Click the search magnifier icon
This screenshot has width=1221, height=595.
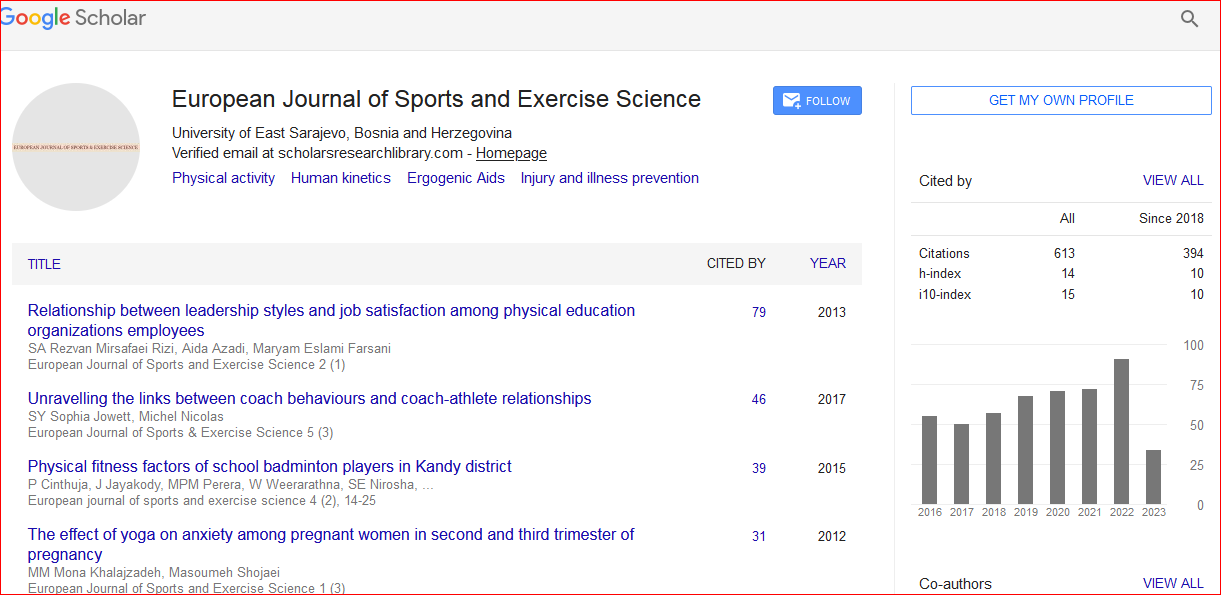[x=1189, y=19]
